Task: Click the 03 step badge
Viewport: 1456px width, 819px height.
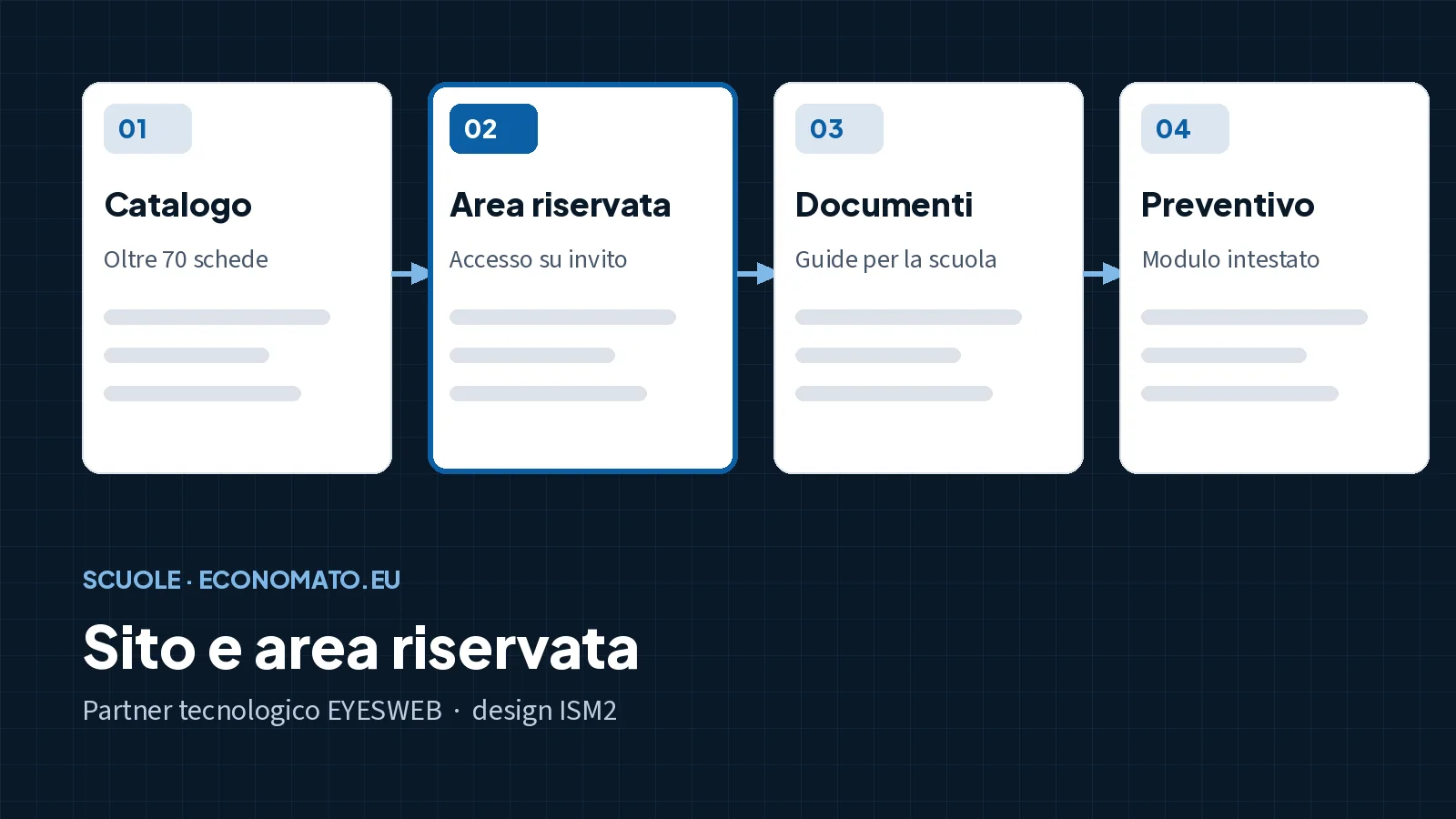Action: 839,128
